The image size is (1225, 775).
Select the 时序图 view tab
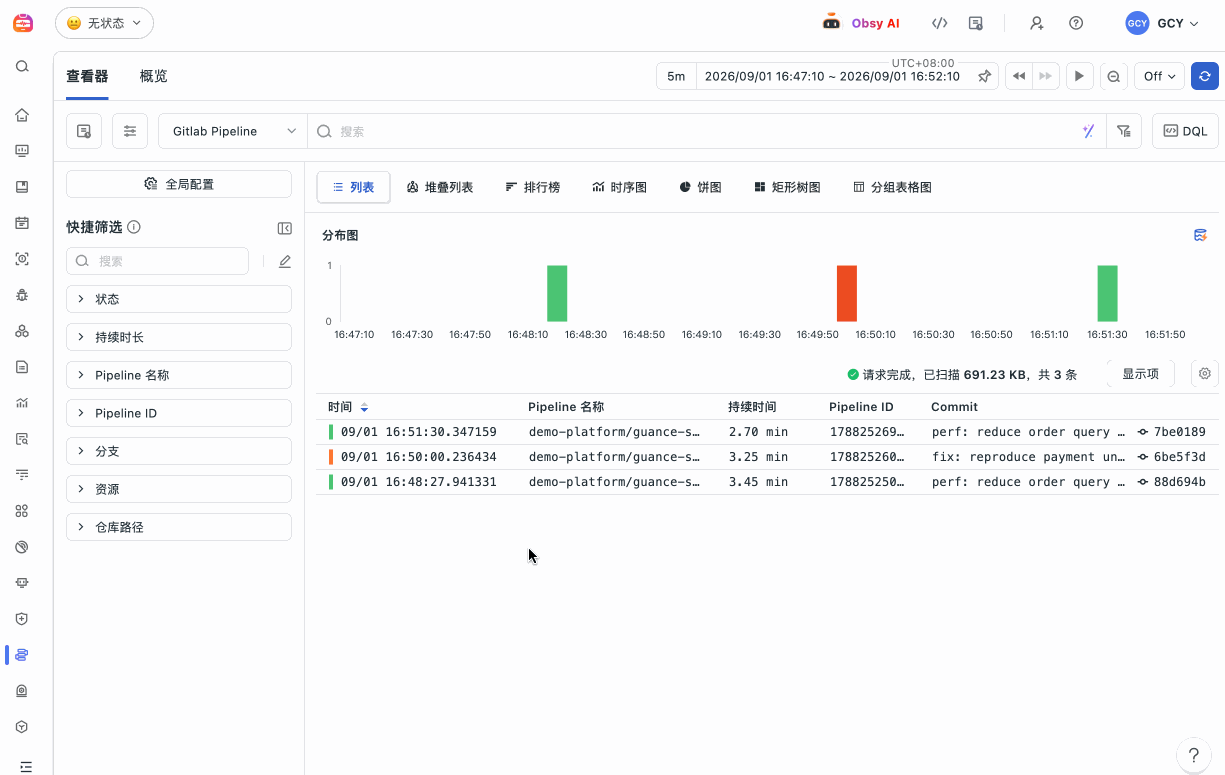[620, 187]
